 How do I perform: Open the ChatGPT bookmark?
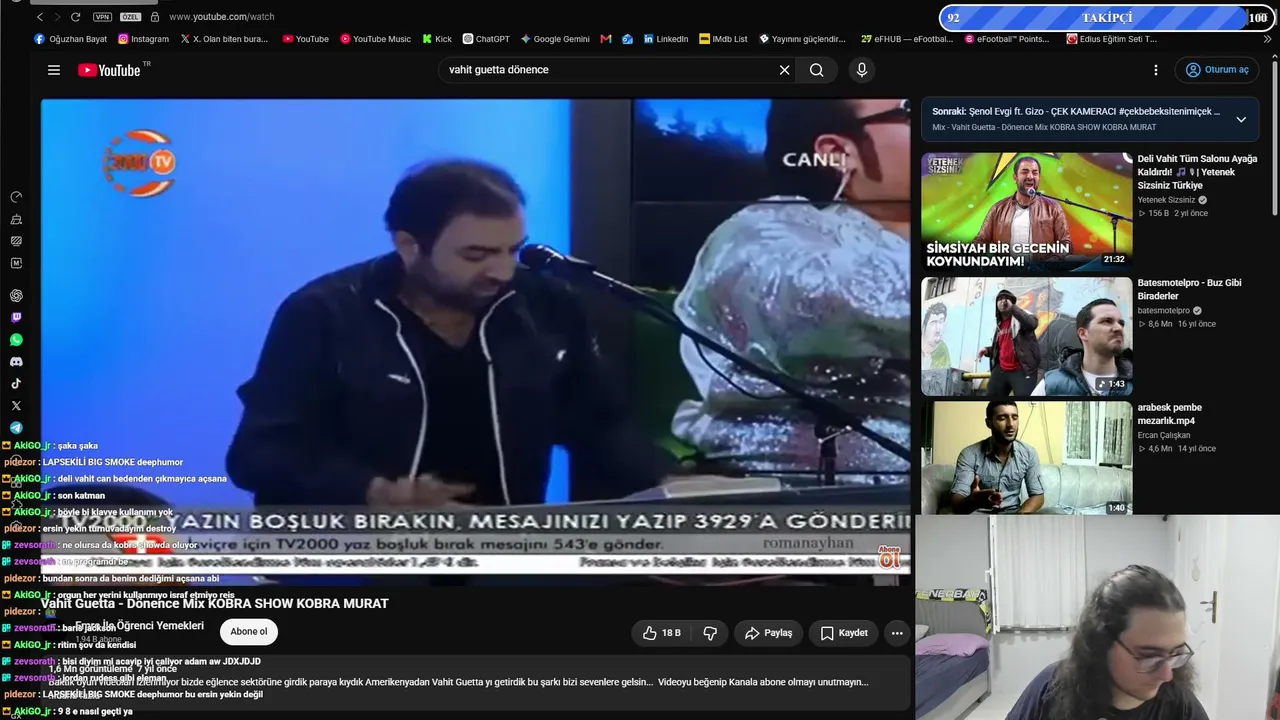486,39
